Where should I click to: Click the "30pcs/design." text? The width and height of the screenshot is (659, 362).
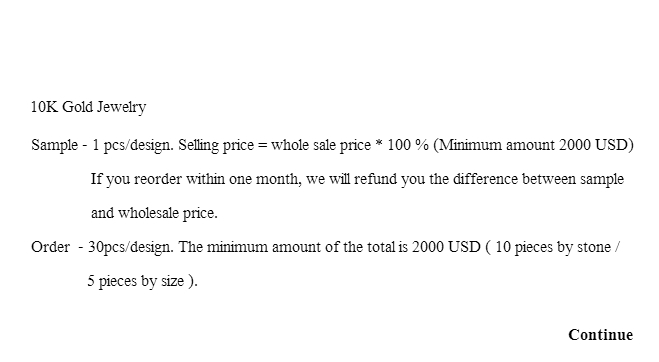[130, 247]
